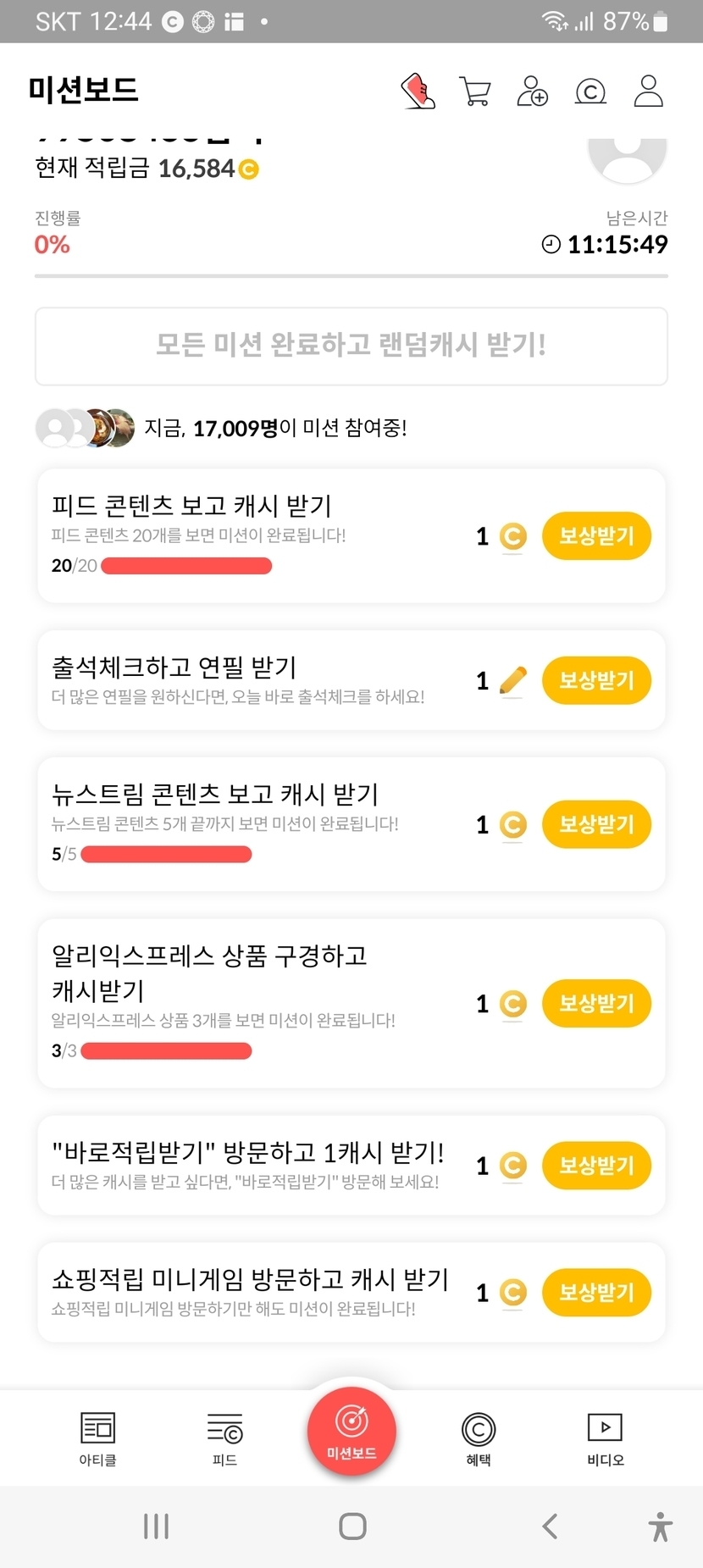Open the shopping cart
703x1568 pixels.
[x=475, y=91]
